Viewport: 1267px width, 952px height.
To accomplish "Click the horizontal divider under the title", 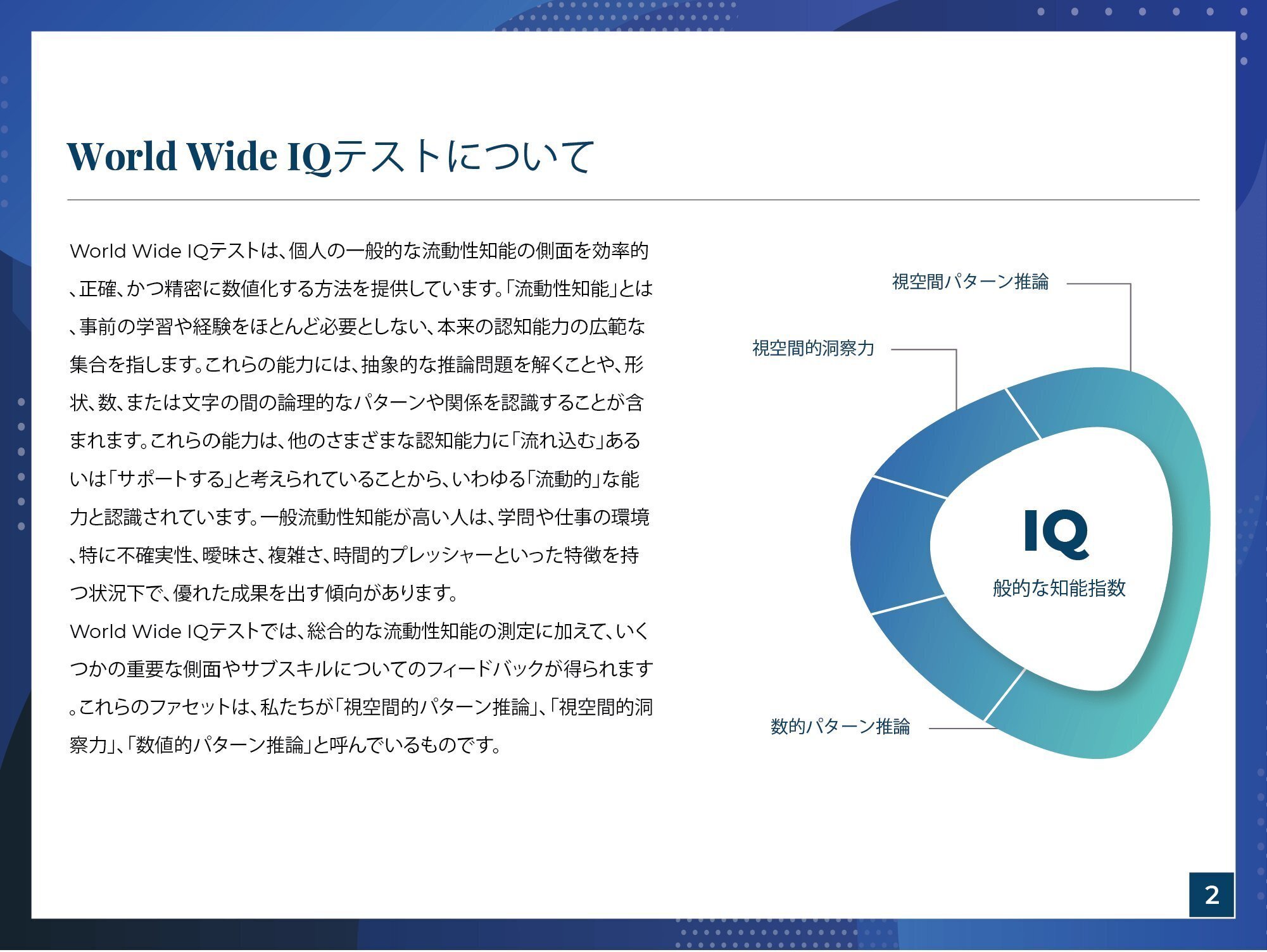I will [x=633, y=201].
